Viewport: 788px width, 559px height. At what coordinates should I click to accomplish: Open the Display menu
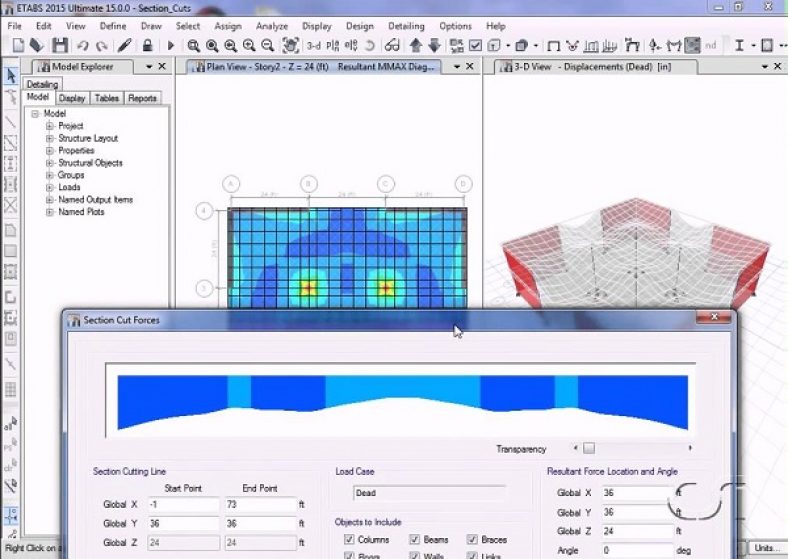(317, 26)
